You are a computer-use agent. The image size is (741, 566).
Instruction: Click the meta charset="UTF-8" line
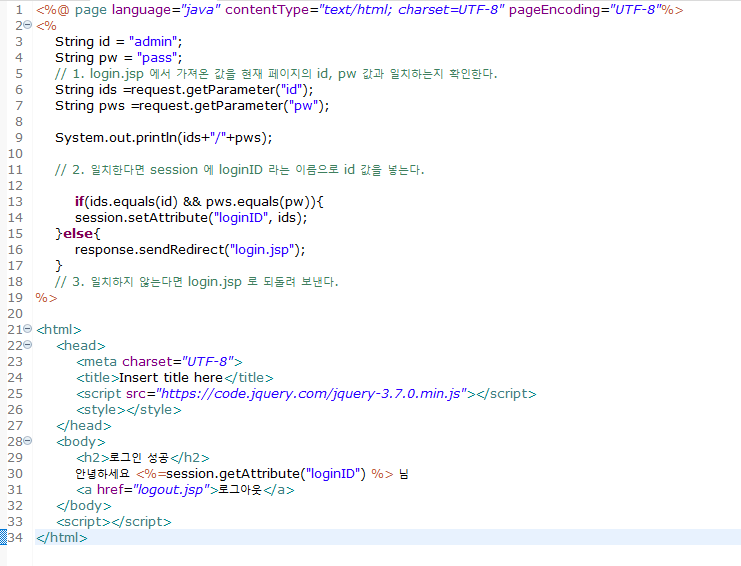[159, 362]
